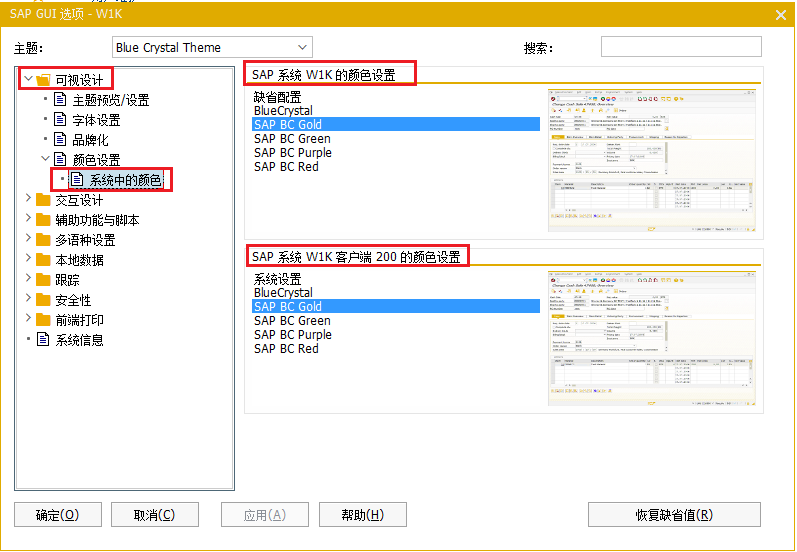Image resolution: width=797 pixels, height=552 pixels.
Task: Select SAP BC Red in W1K system list
Action: (396, 166)
